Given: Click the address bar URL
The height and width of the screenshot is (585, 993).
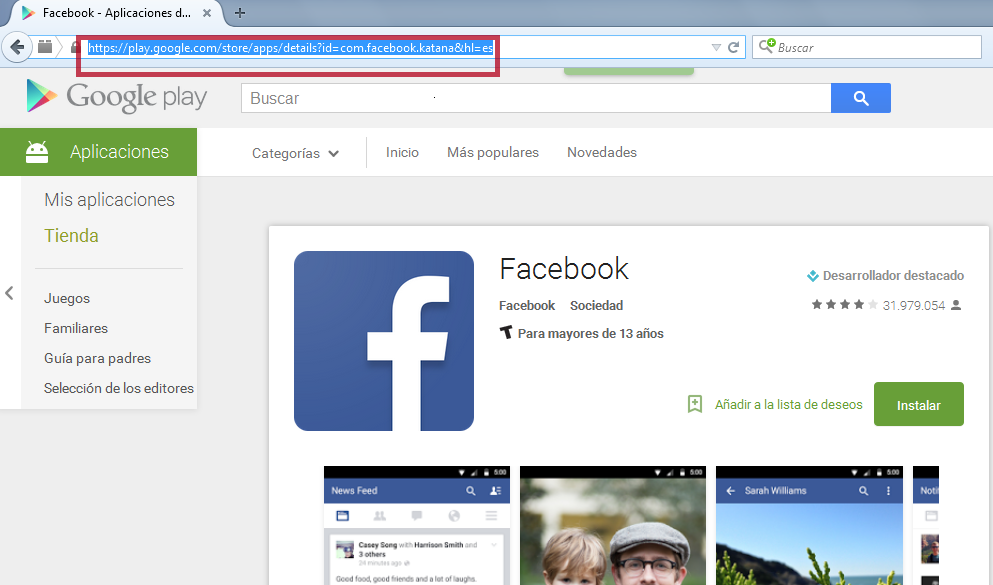Looking at the screenshot, I should coord(290,47).
